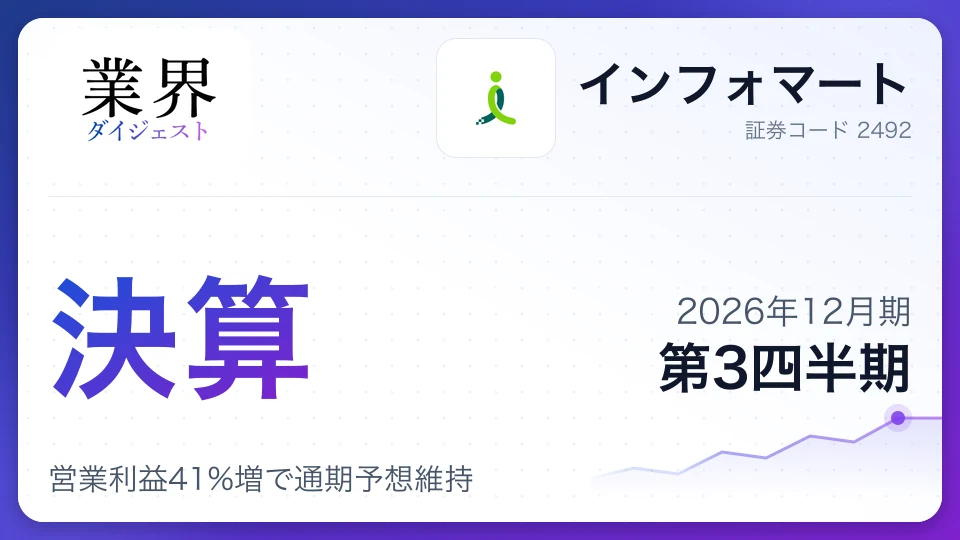Click the horizontal divider under the header
Viewport: 960px width, 540px height.
coord(480,197)
